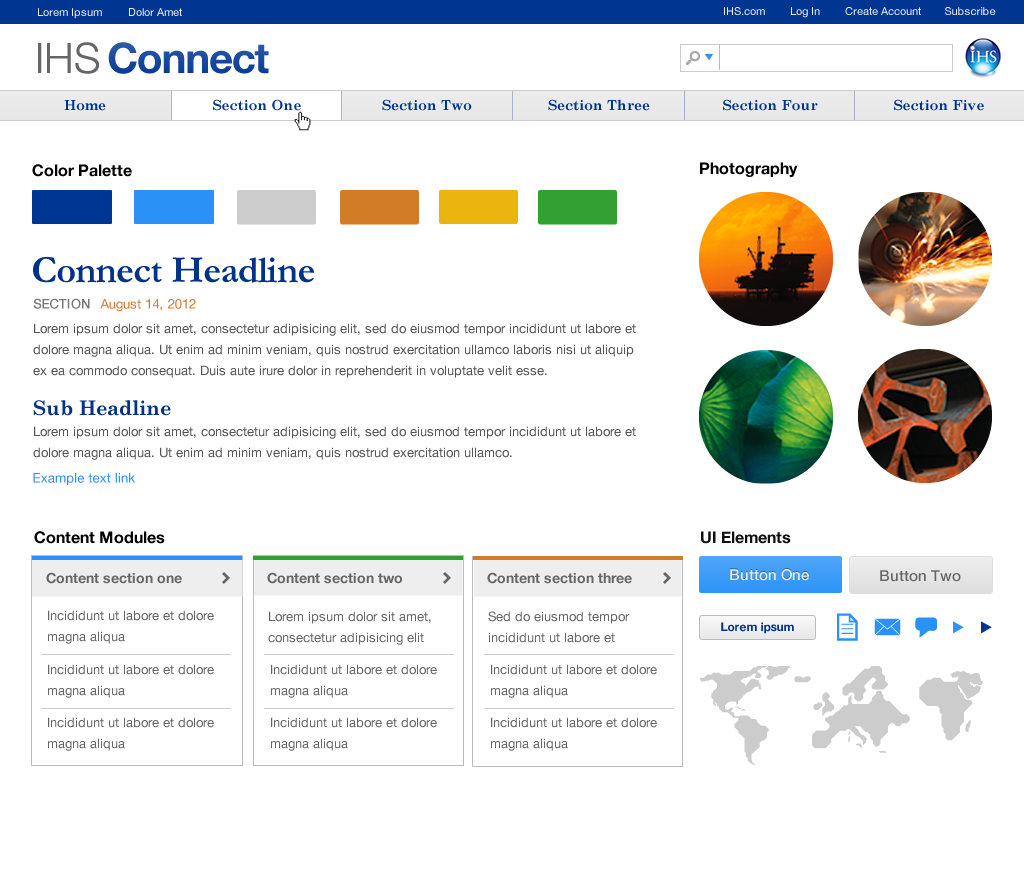
Task: Click the round IHS globe logo
Action: (x=983, y=57)
